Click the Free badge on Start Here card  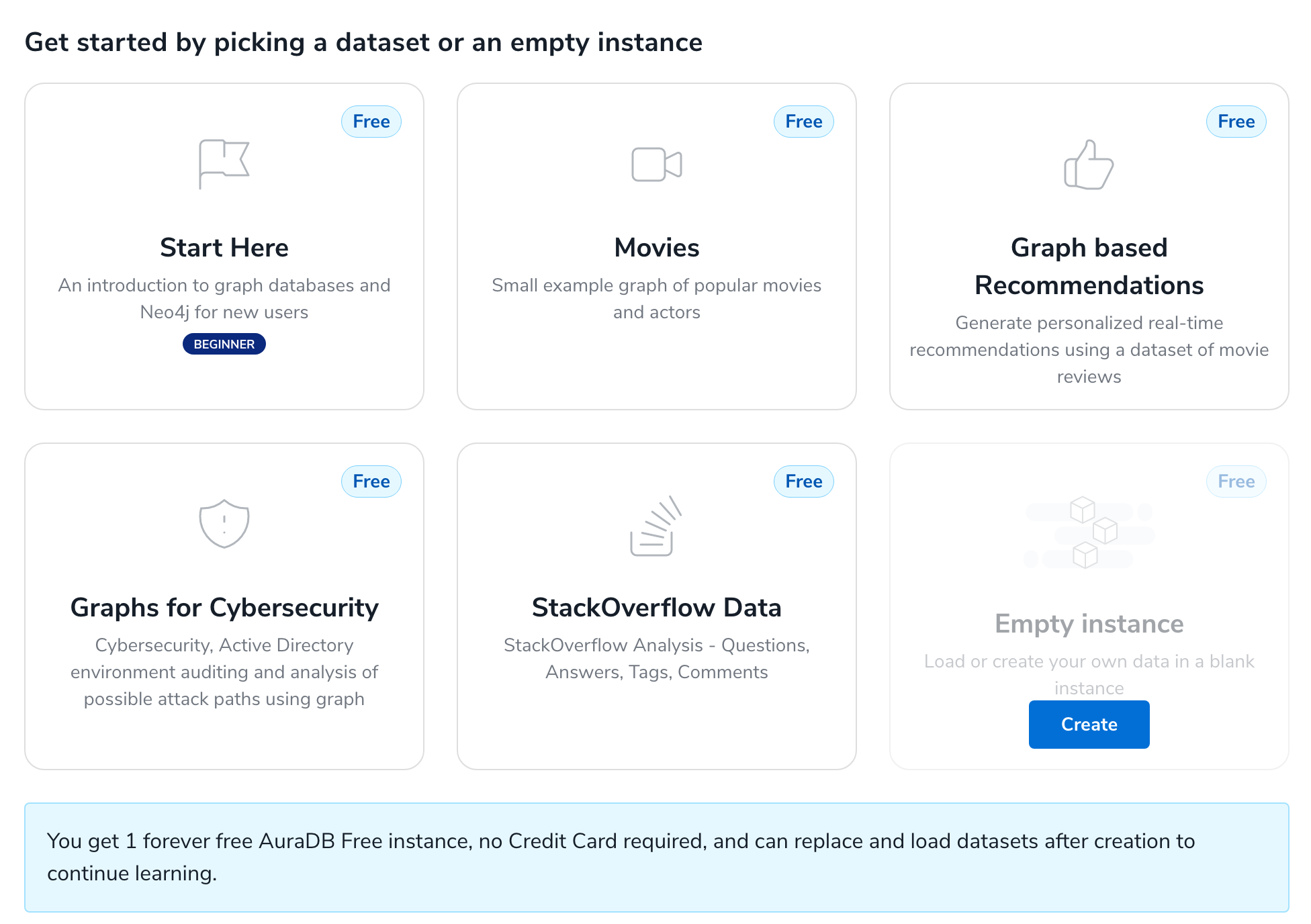pyautogui.click(x=371, y=122)
